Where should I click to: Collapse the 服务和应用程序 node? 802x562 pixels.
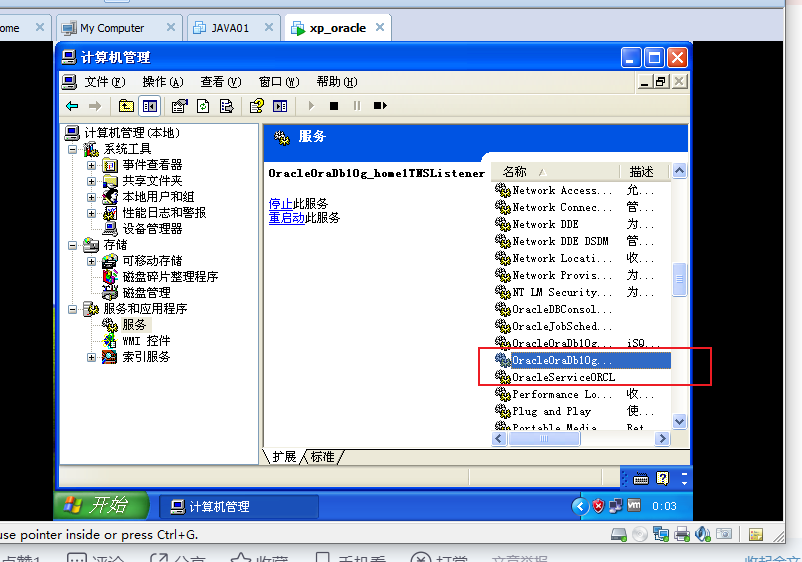coord(73,309)
